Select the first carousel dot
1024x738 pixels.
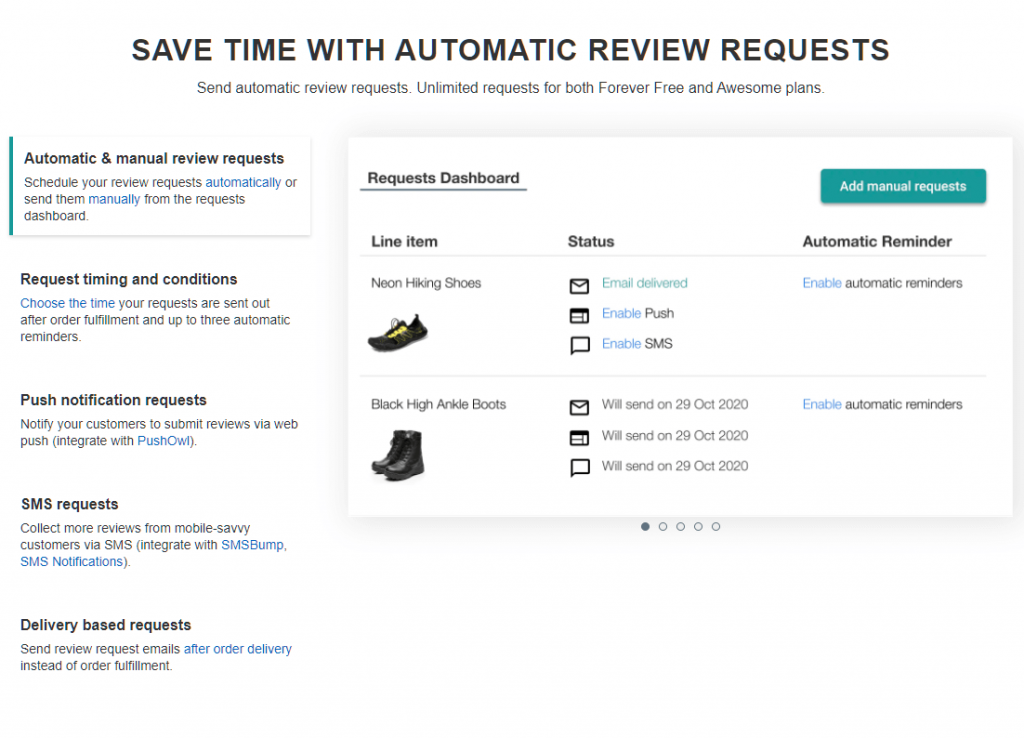645,526
